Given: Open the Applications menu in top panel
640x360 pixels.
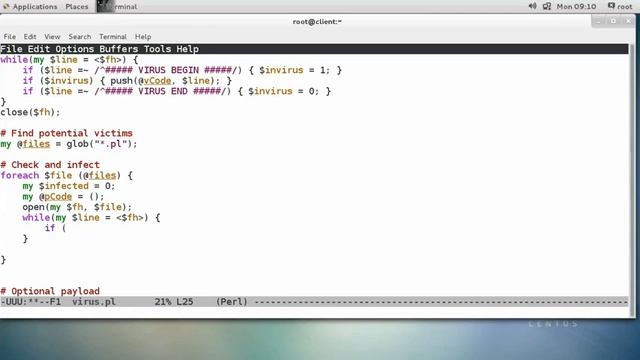Looking at the screenshot, I should (31, 7).
